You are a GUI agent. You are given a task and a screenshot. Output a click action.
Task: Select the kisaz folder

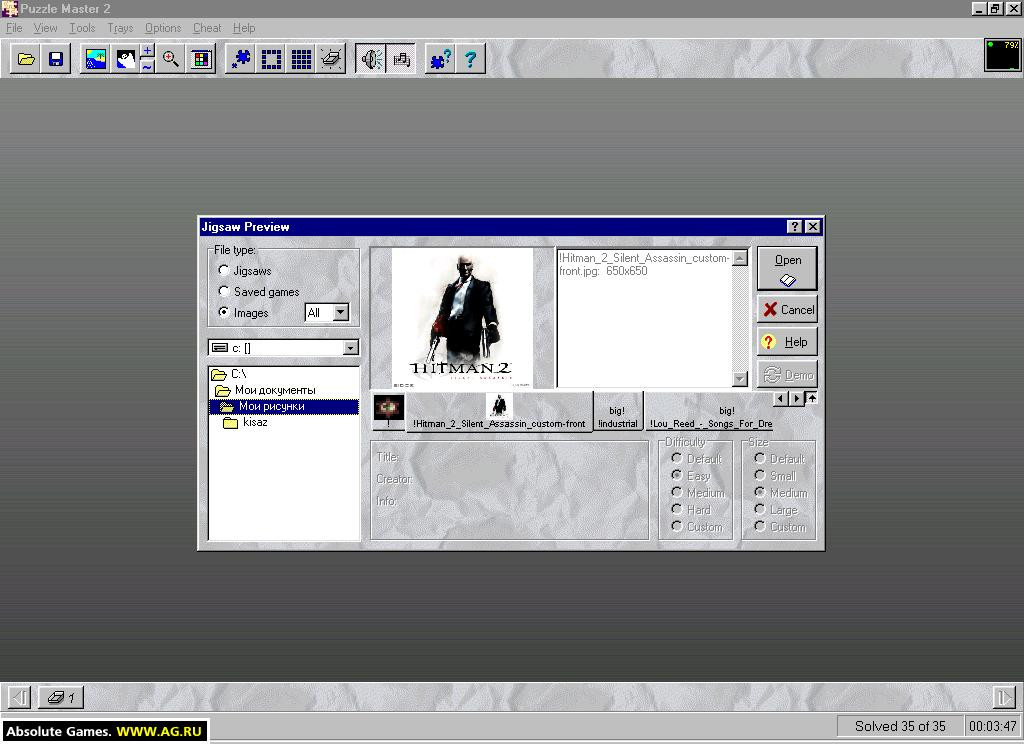[x=246, y=423]
